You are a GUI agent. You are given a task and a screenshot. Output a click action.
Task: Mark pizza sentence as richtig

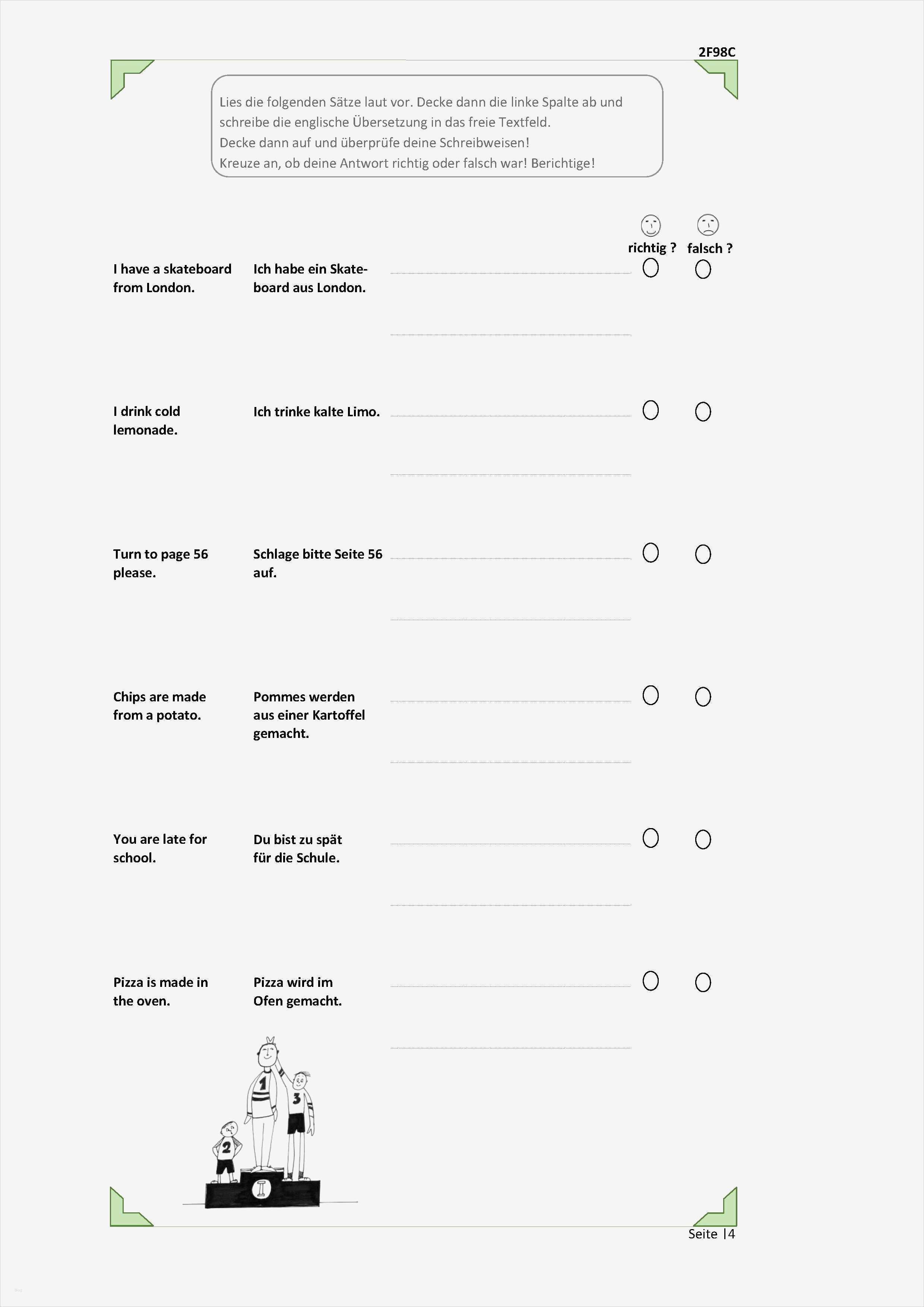click(650, 981)
